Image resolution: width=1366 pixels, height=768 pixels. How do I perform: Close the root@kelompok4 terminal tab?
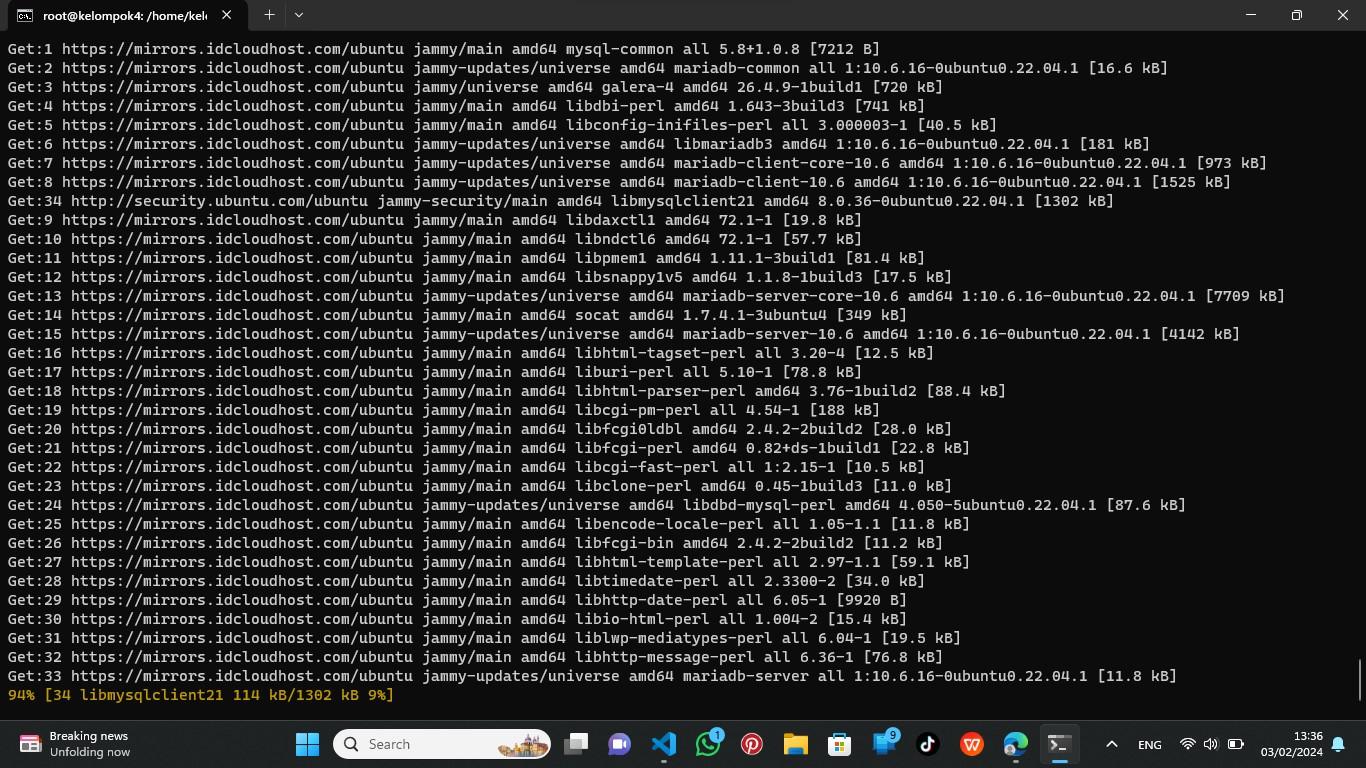tap(226, 15)
